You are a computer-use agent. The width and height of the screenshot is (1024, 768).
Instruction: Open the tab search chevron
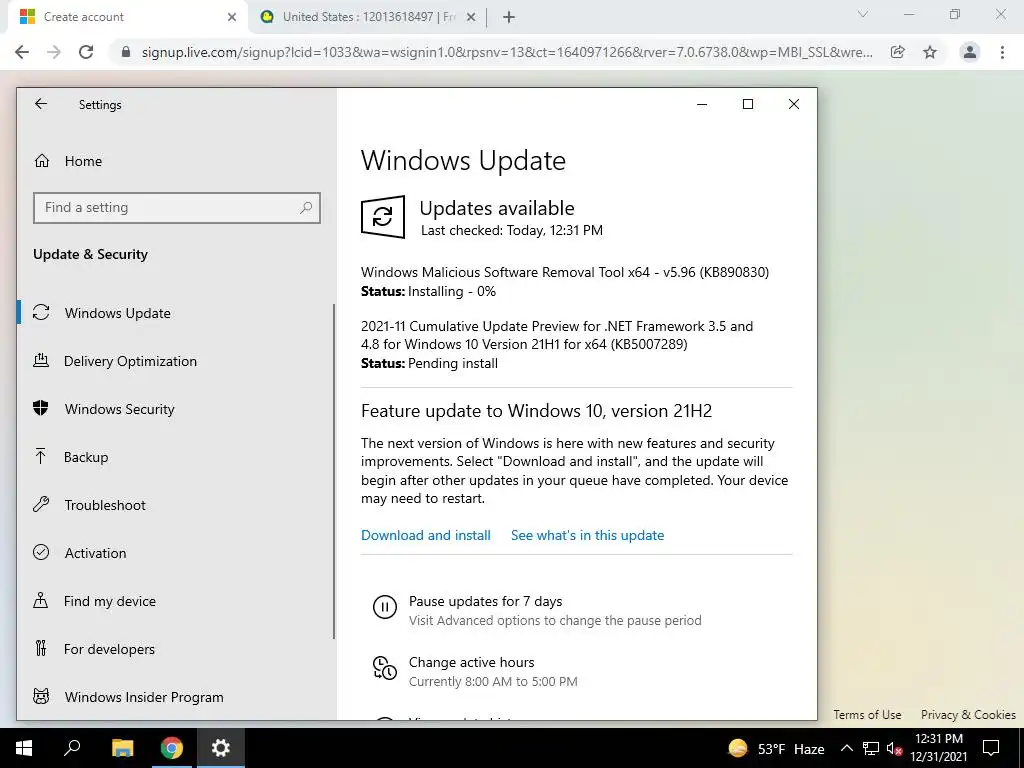point(863,14)
